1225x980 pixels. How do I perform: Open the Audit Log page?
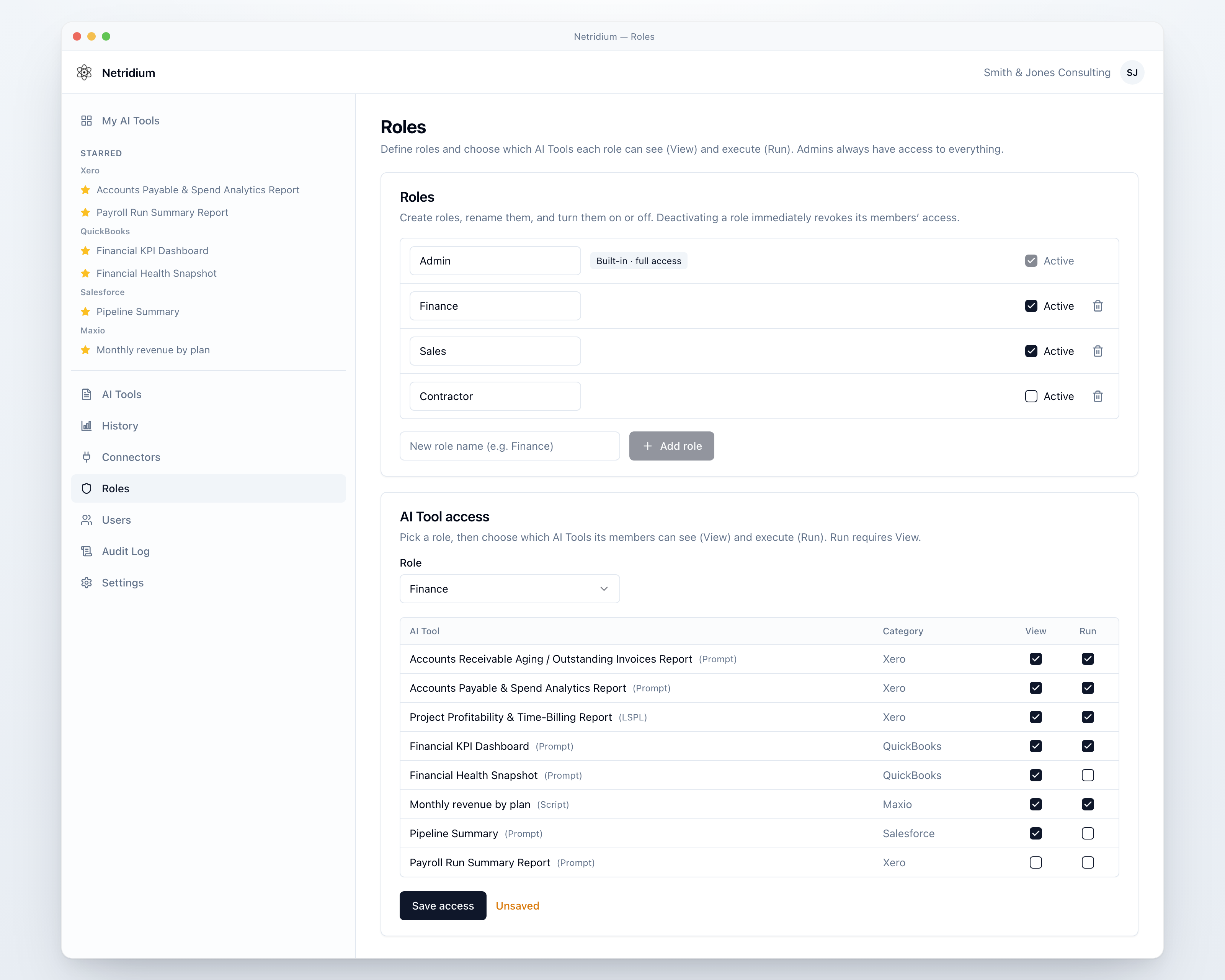pyautogui.click(x=208, y=551)
